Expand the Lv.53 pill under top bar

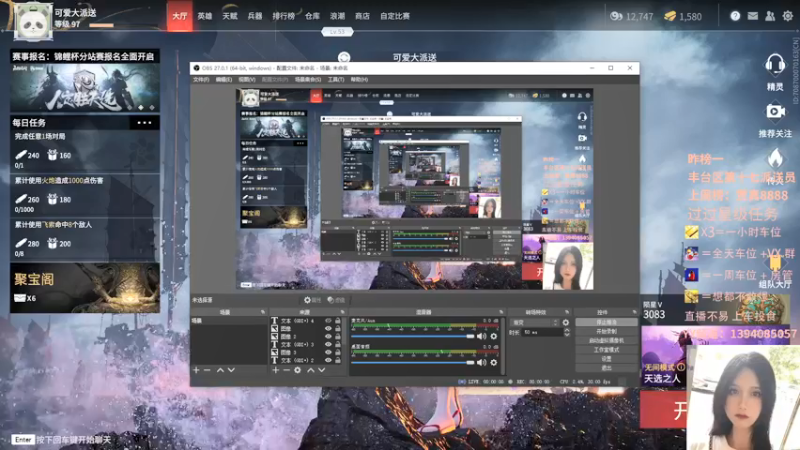(x=337, y=32)
